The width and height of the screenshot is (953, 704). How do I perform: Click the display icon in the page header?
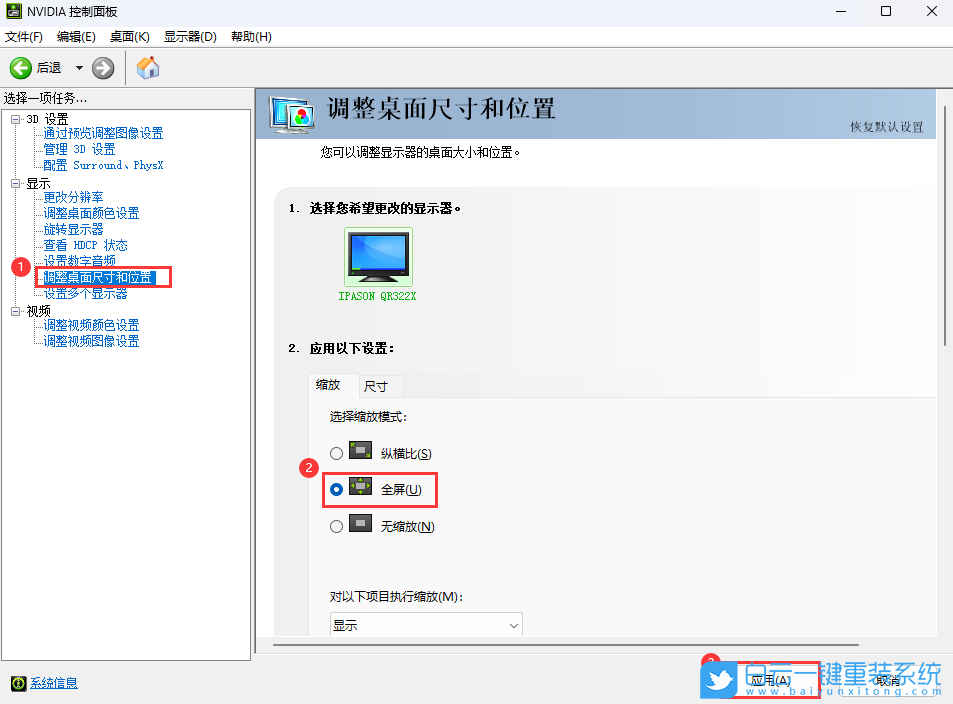(291, 115)
